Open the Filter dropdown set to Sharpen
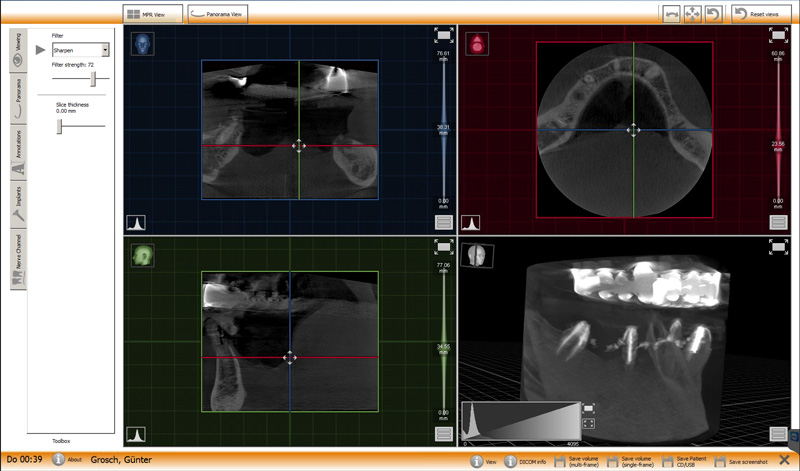The width and height of the screenshot is (800, 471). point(81,50)
